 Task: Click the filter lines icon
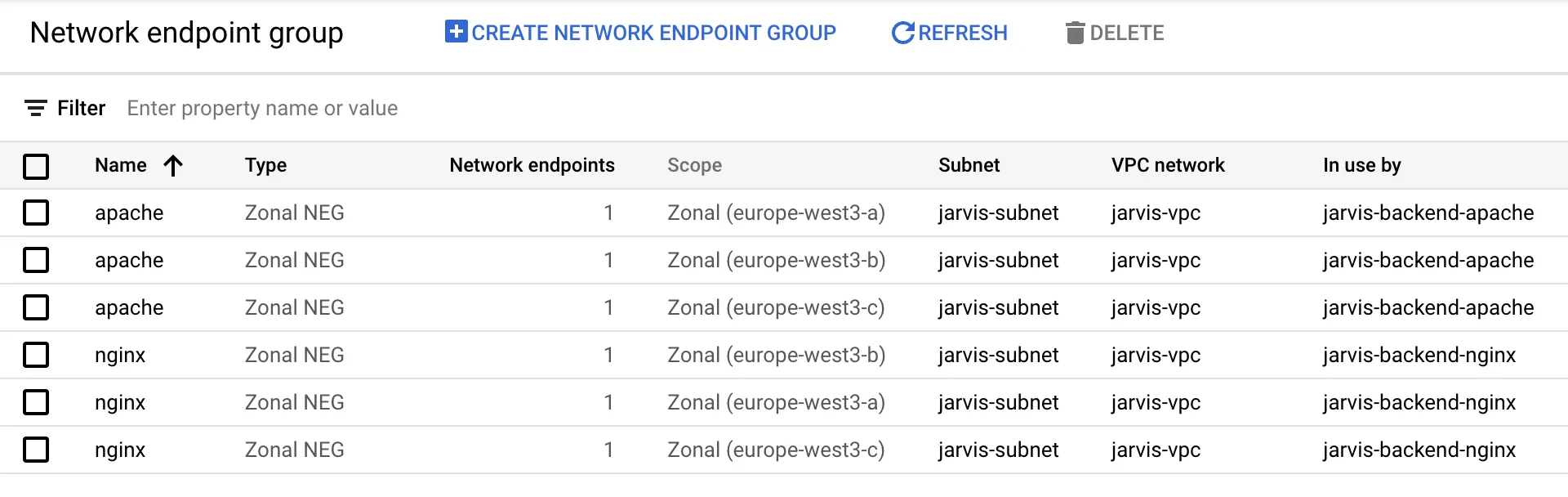[35, 108]
